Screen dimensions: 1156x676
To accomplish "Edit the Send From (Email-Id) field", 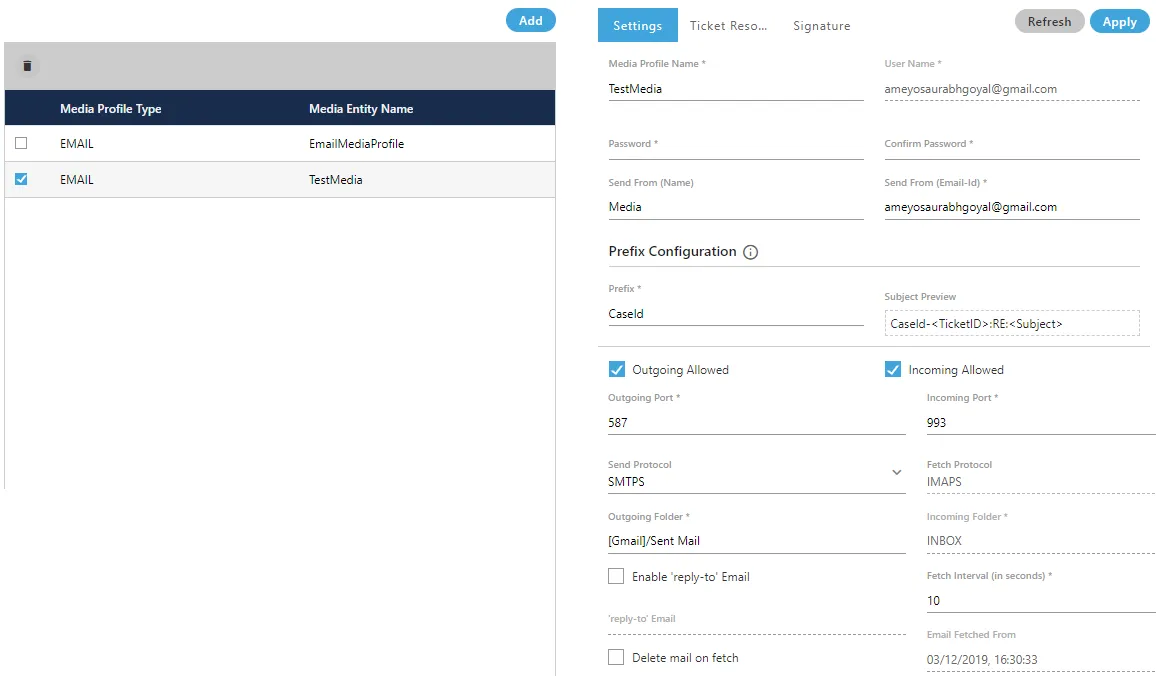I will tap(1012, 207).
